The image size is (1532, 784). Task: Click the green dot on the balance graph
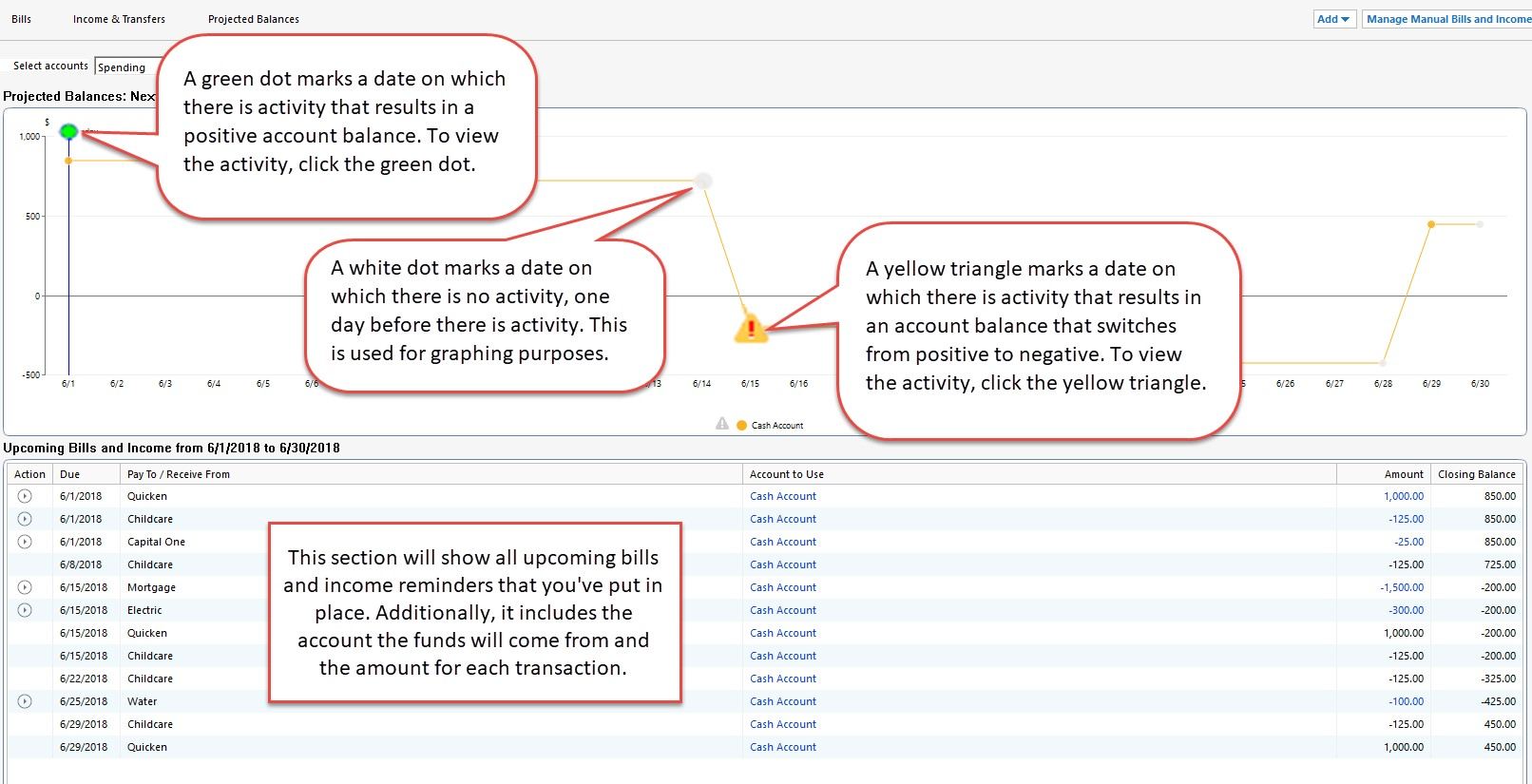[68, 131]
